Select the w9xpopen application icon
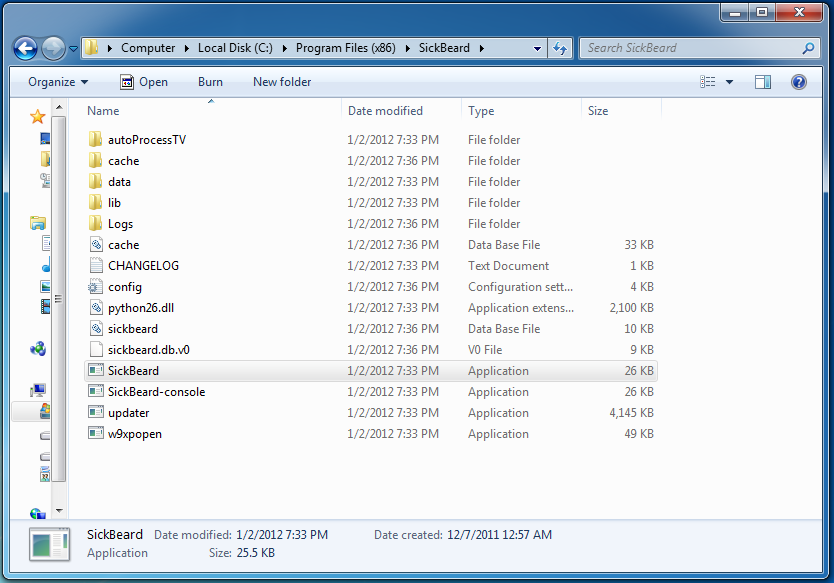Screen dimensions: 834x583 (x=96, y=433)
